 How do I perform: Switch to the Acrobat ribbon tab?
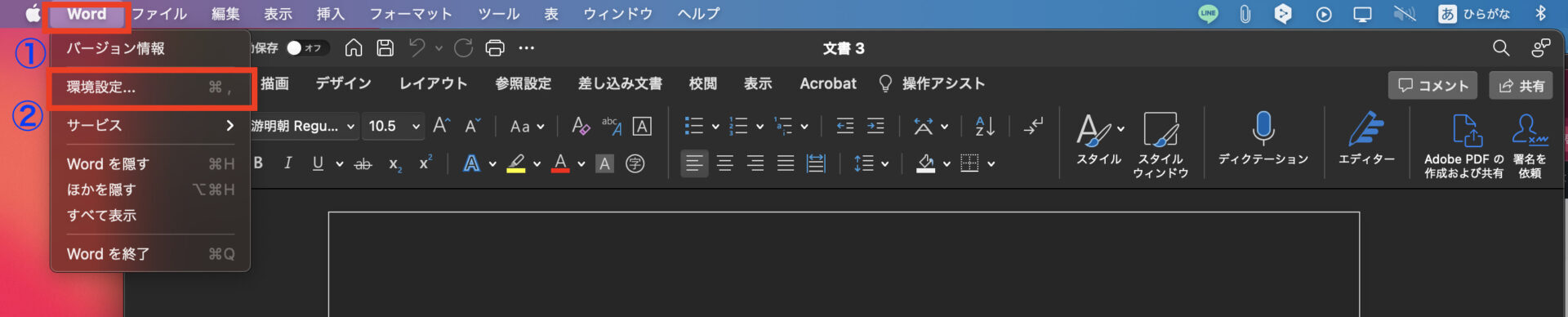click(828, 83)
